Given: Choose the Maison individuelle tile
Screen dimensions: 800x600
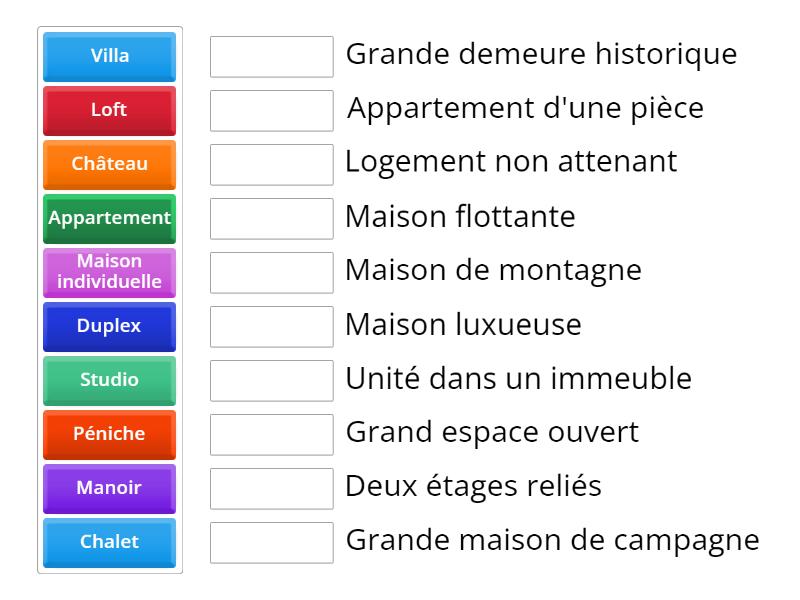Looking at the screenshot, I should 108,273.
